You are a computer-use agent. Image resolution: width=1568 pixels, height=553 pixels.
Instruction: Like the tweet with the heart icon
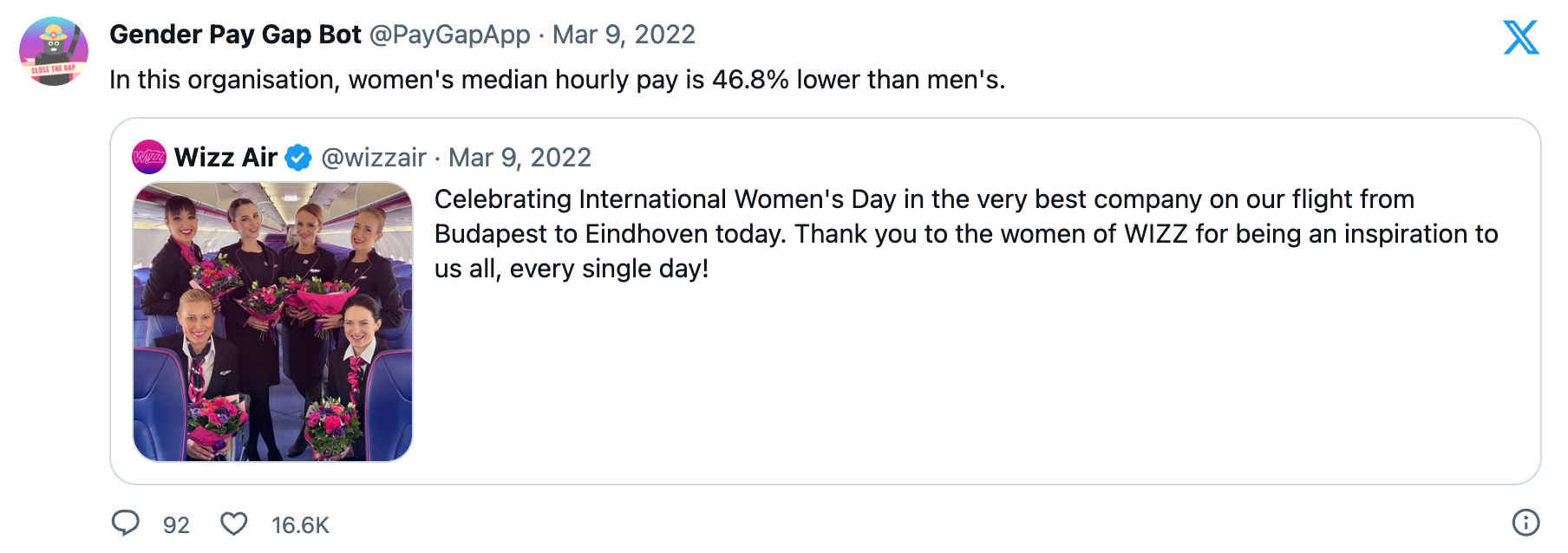(x=233, y=524)
